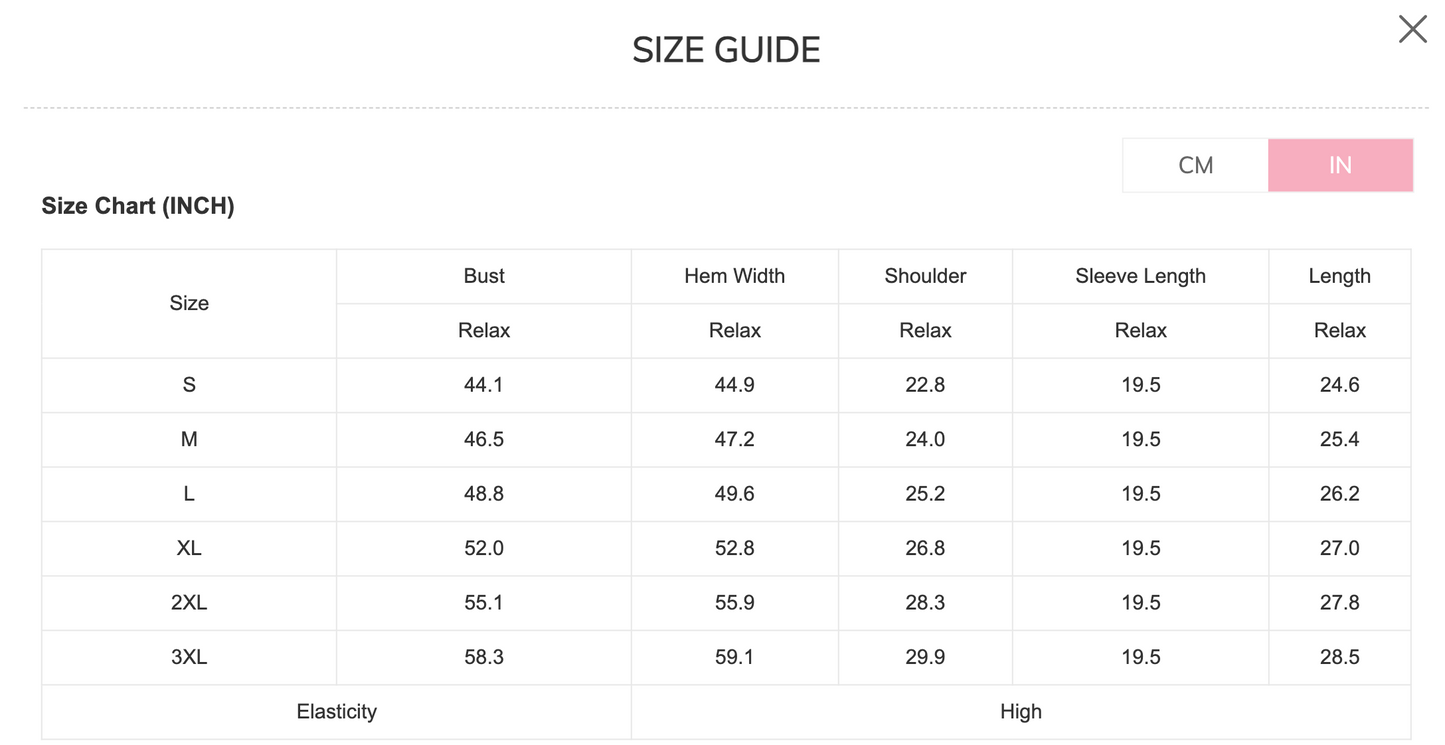Click the Size header cell
This screenshot has width=1445, height=745.
tap(189, 303)
